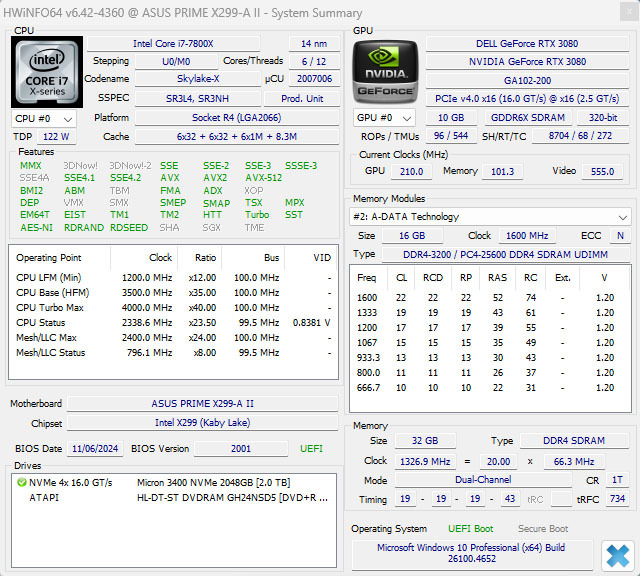Click the Intel Core i7 X-series logo
640x576 pixels.
tap(47, 72)
